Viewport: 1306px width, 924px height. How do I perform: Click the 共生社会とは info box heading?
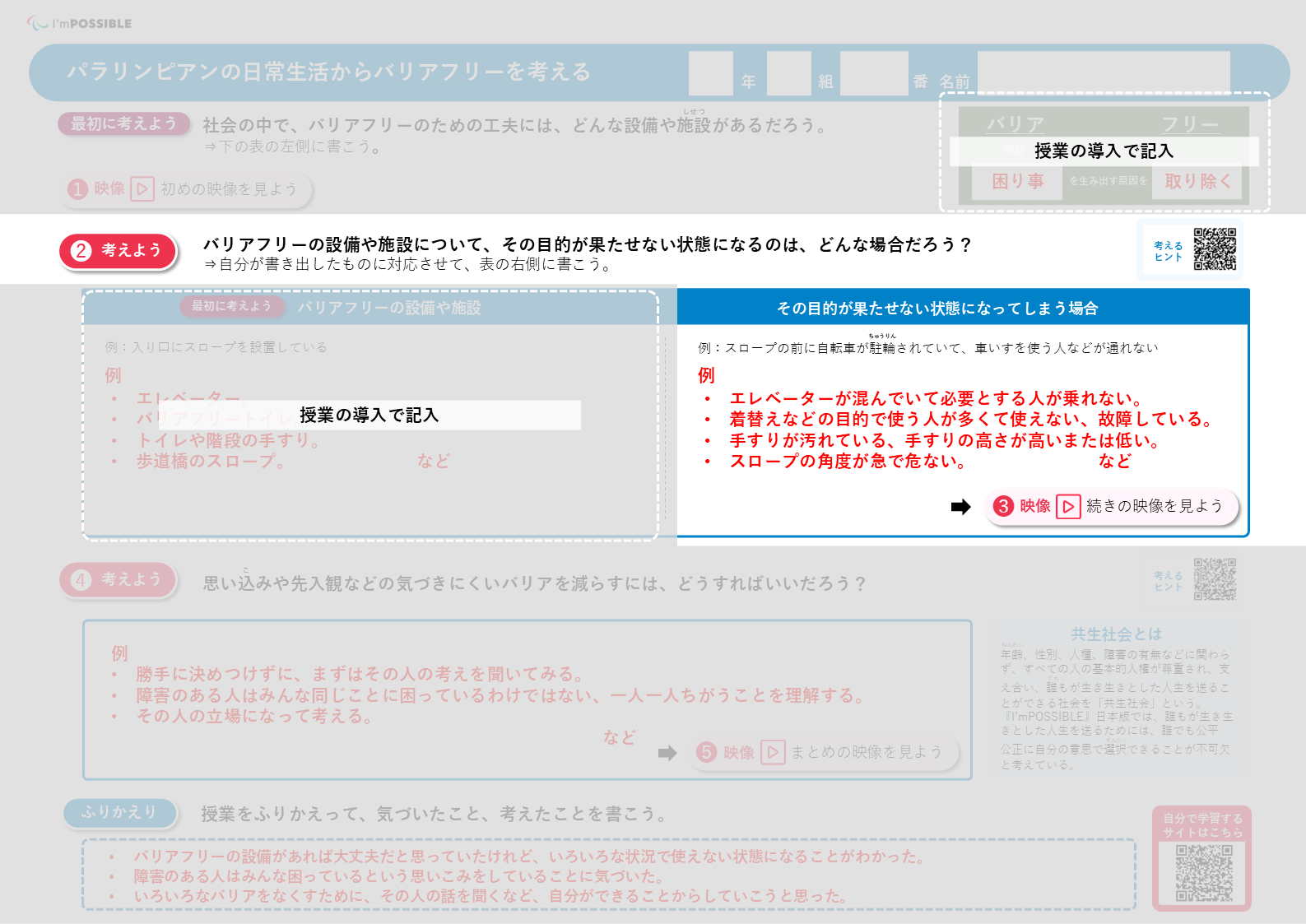pyautogui.click(x=1116, y=634)
